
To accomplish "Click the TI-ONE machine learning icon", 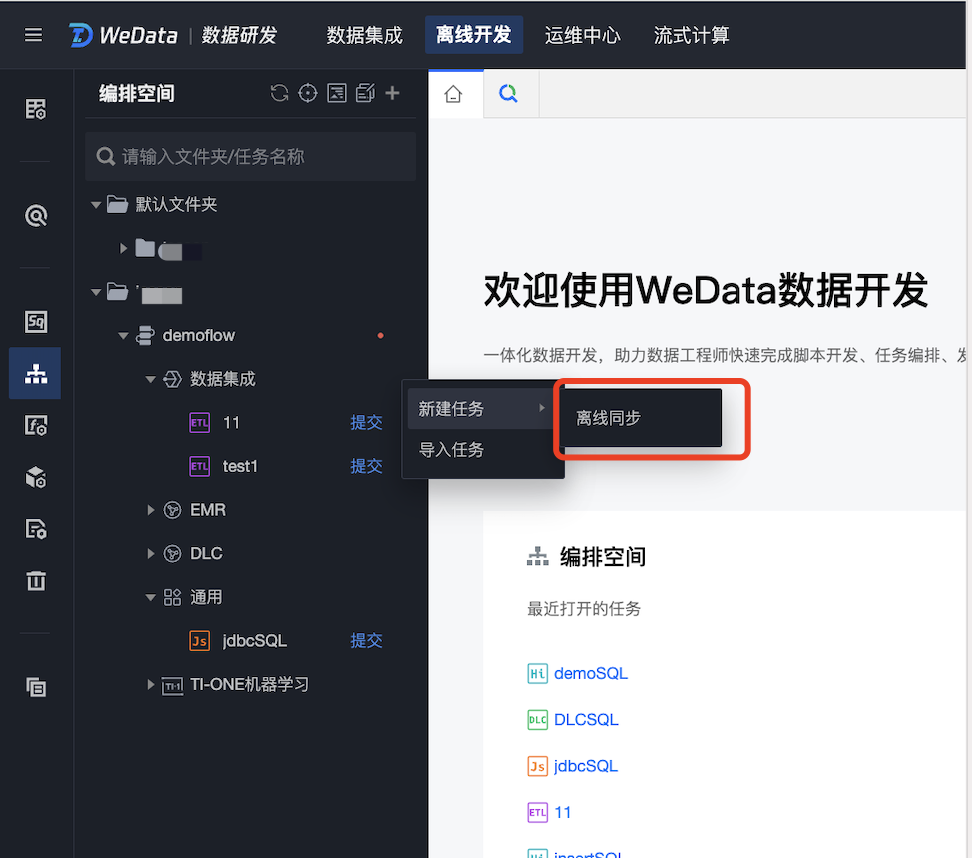I will pyautogui.click(x=172, y=685).
